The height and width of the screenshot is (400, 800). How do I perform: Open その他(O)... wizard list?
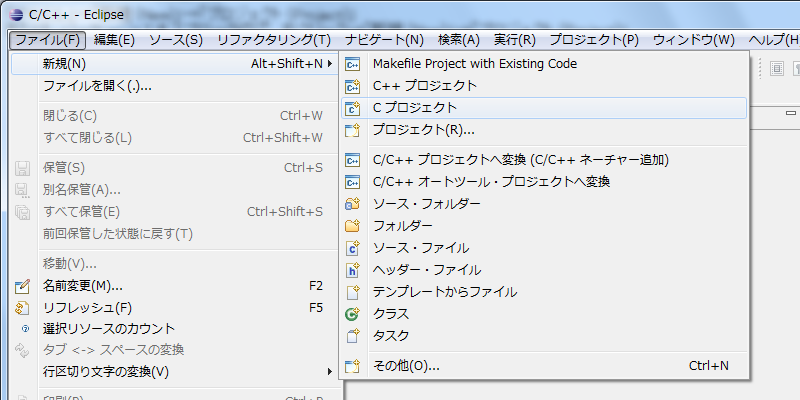point(544,366)
